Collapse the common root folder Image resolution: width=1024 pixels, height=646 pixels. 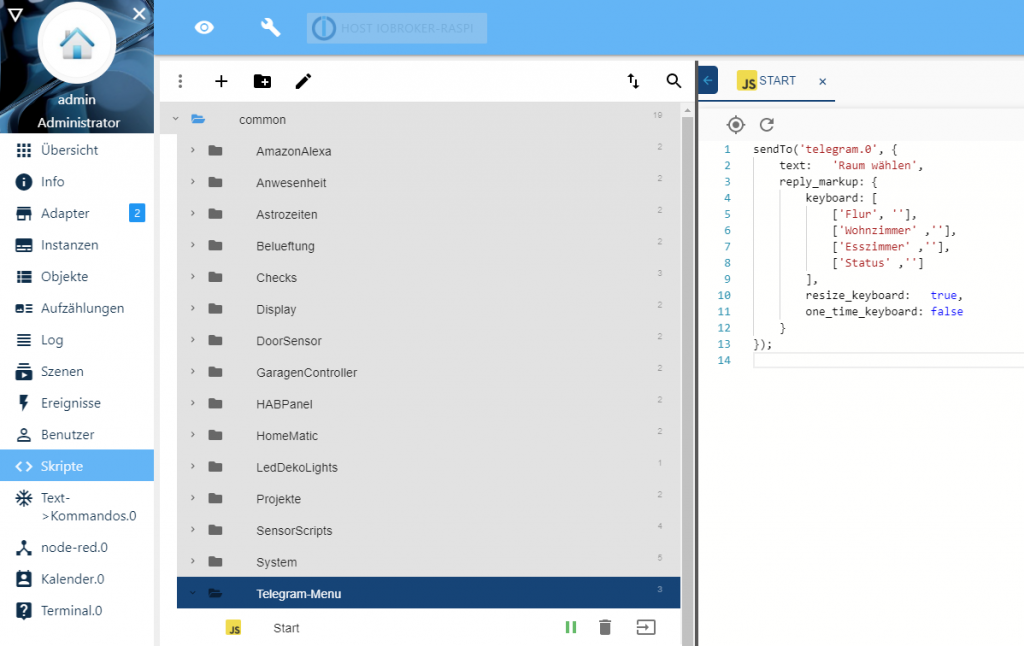point(176,119)
